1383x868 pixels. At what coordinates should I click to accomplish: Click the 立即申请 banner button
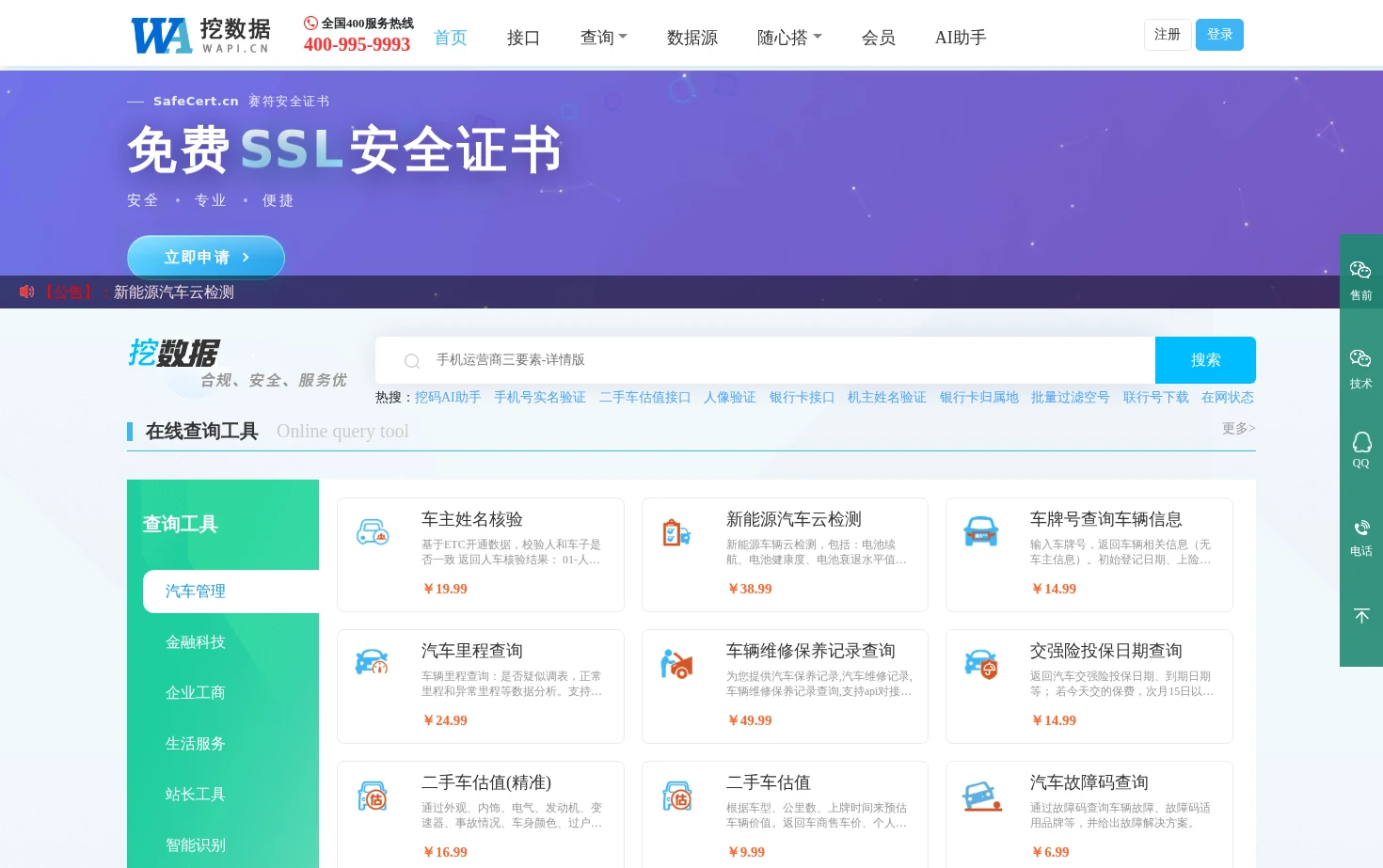pyautogui.click(x=206, y=257)
